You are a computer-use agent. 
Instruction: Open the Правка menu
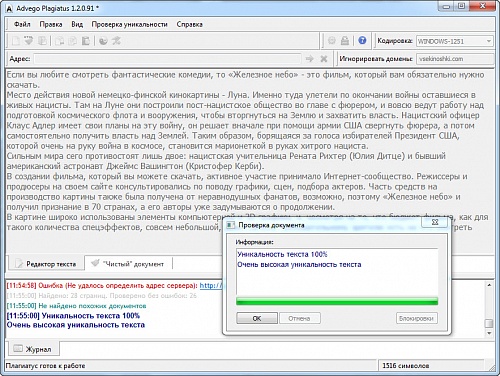click(51, 24)
